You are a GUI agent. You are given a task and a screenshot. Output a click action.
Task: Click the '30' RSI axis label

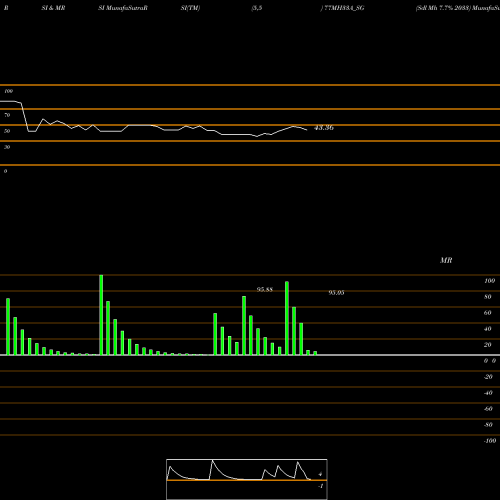(x=7, y=147)
